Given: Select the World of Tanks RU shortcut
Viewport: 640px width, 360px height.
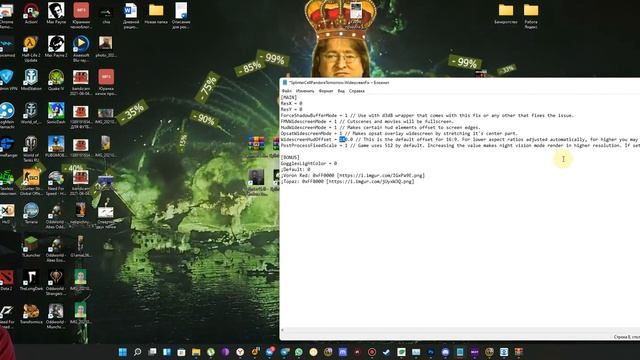Looking at the screenshot, I should (31, 149).
